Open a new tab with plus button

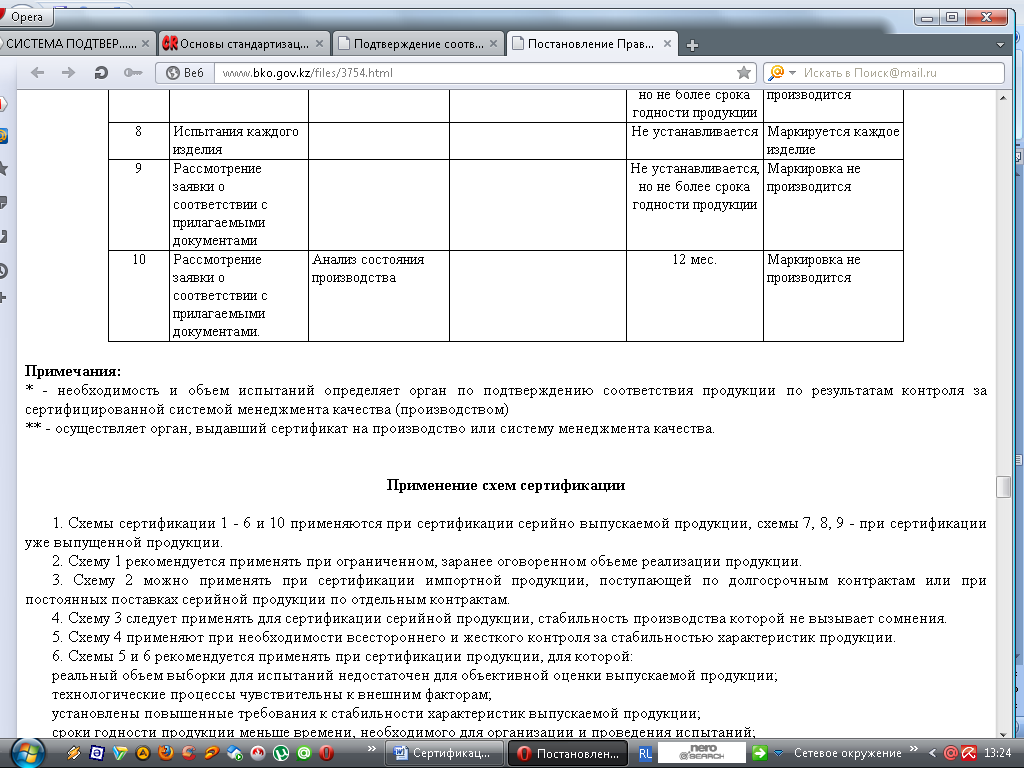tap(693, 45)
